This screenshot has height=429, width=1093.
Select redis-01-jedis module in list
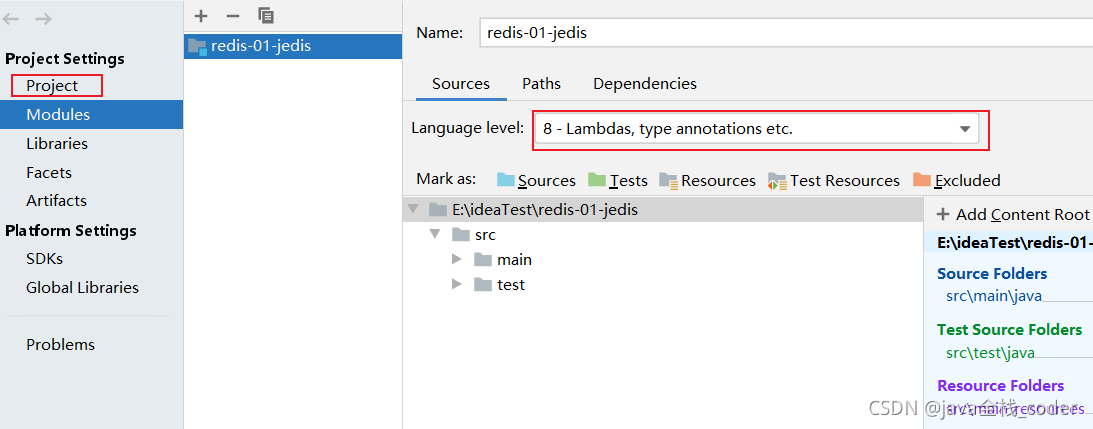click(293, 47)
